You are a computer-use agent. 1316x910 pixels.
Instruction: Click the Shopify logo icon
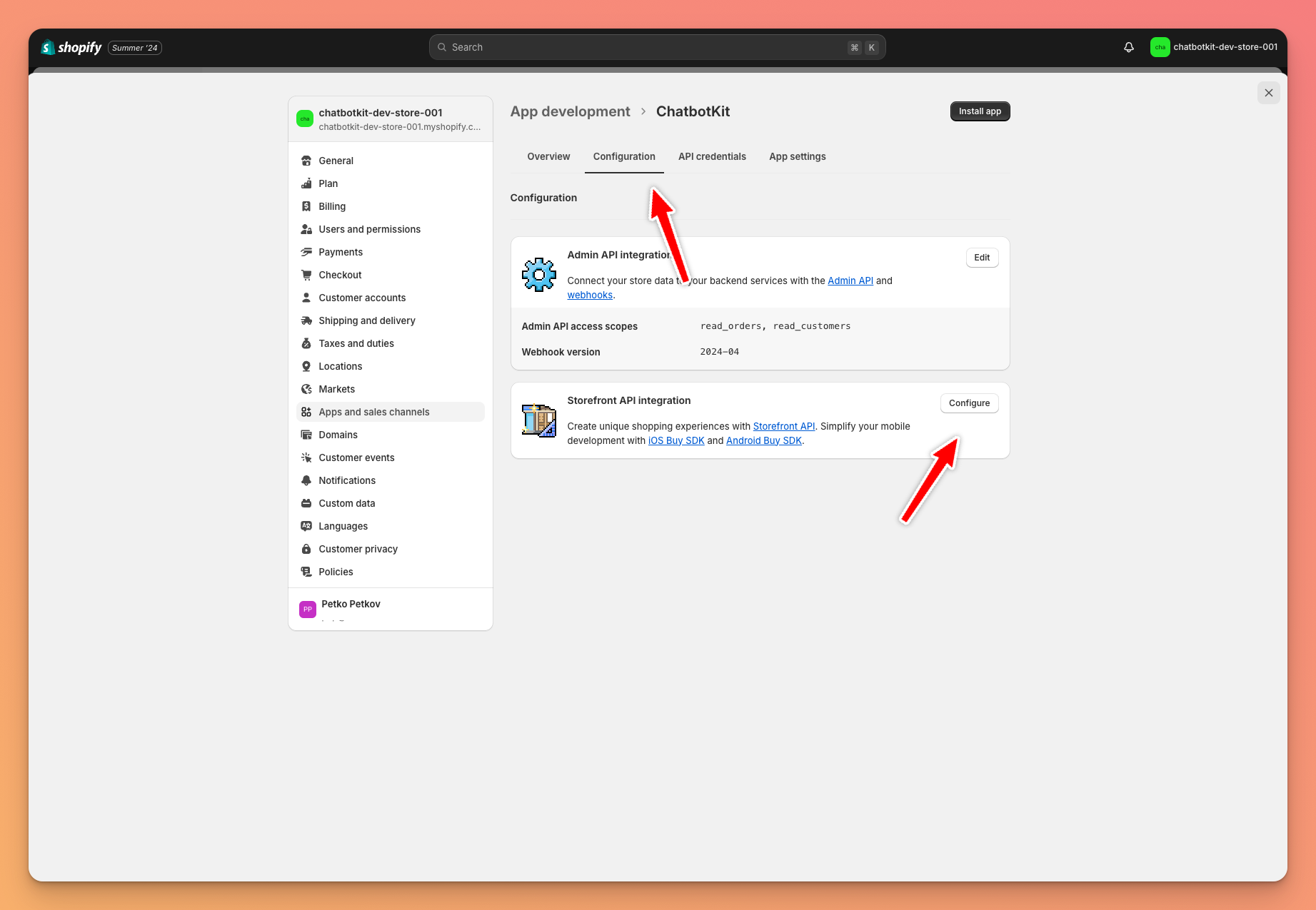(48, 47)
